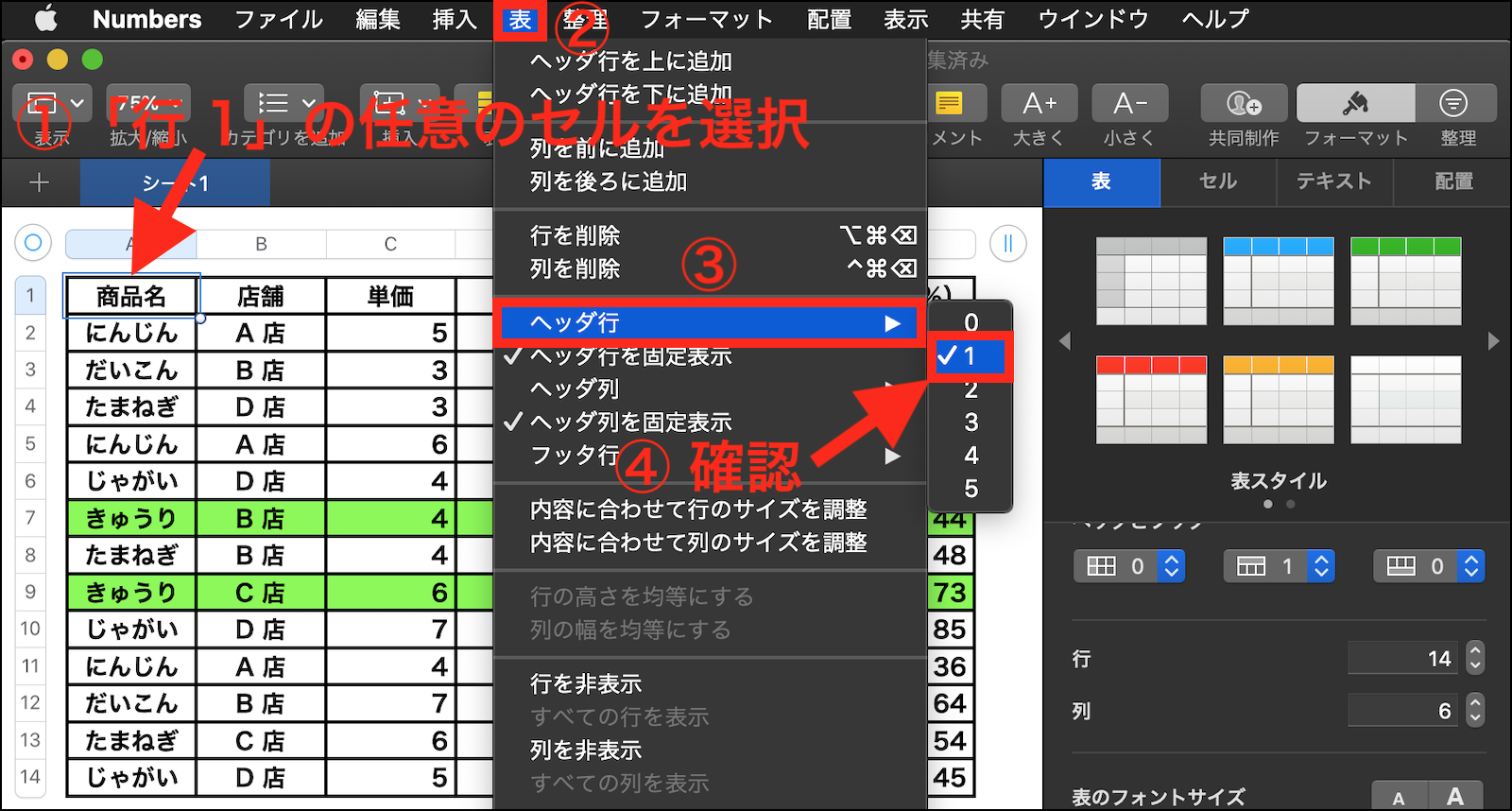
Task: Click the footer rows count icon
Action: pyautogui.click(x=1400, y=566)
